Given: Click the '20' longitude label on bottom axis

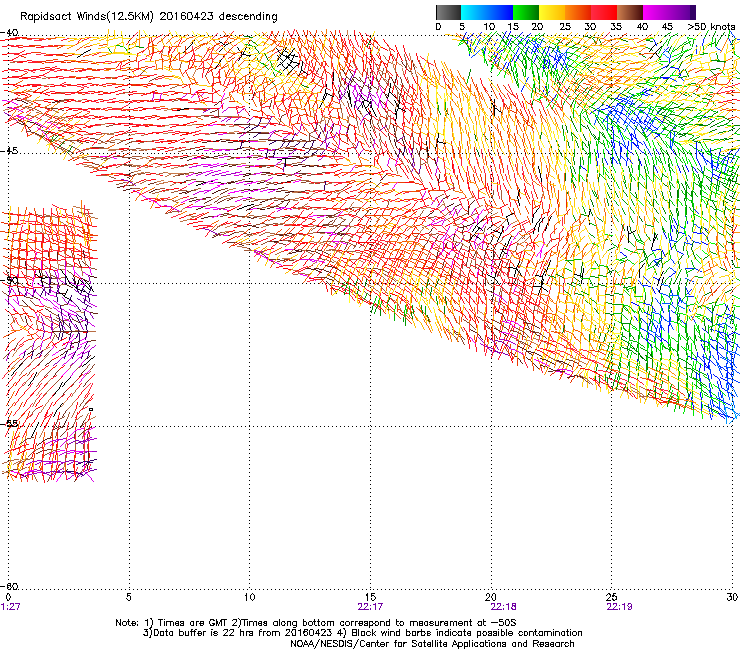Looking at the screenshot, I should 491,597.
